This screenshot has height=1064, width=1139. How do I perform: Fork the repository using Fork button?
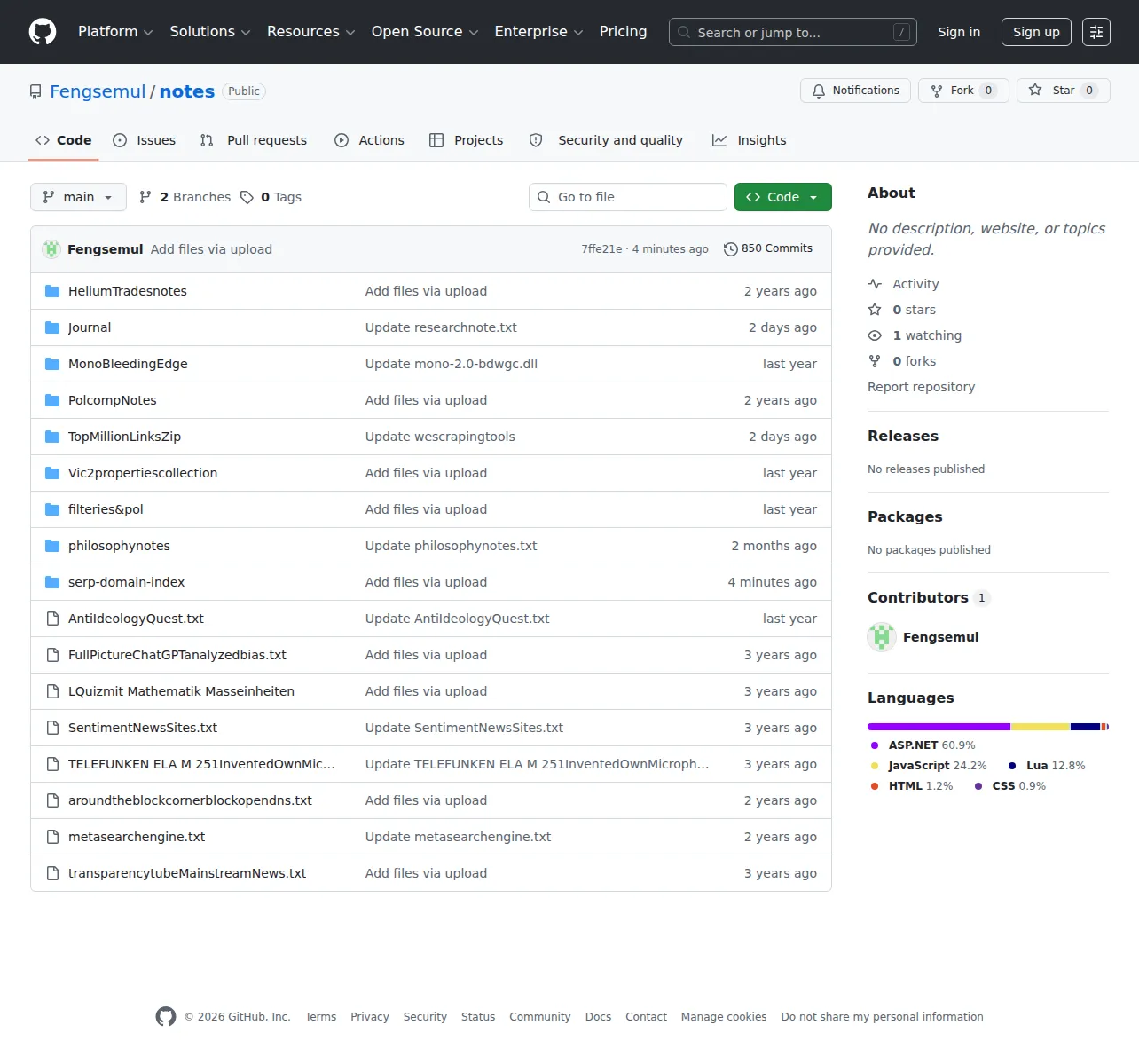tap(963, 91)
